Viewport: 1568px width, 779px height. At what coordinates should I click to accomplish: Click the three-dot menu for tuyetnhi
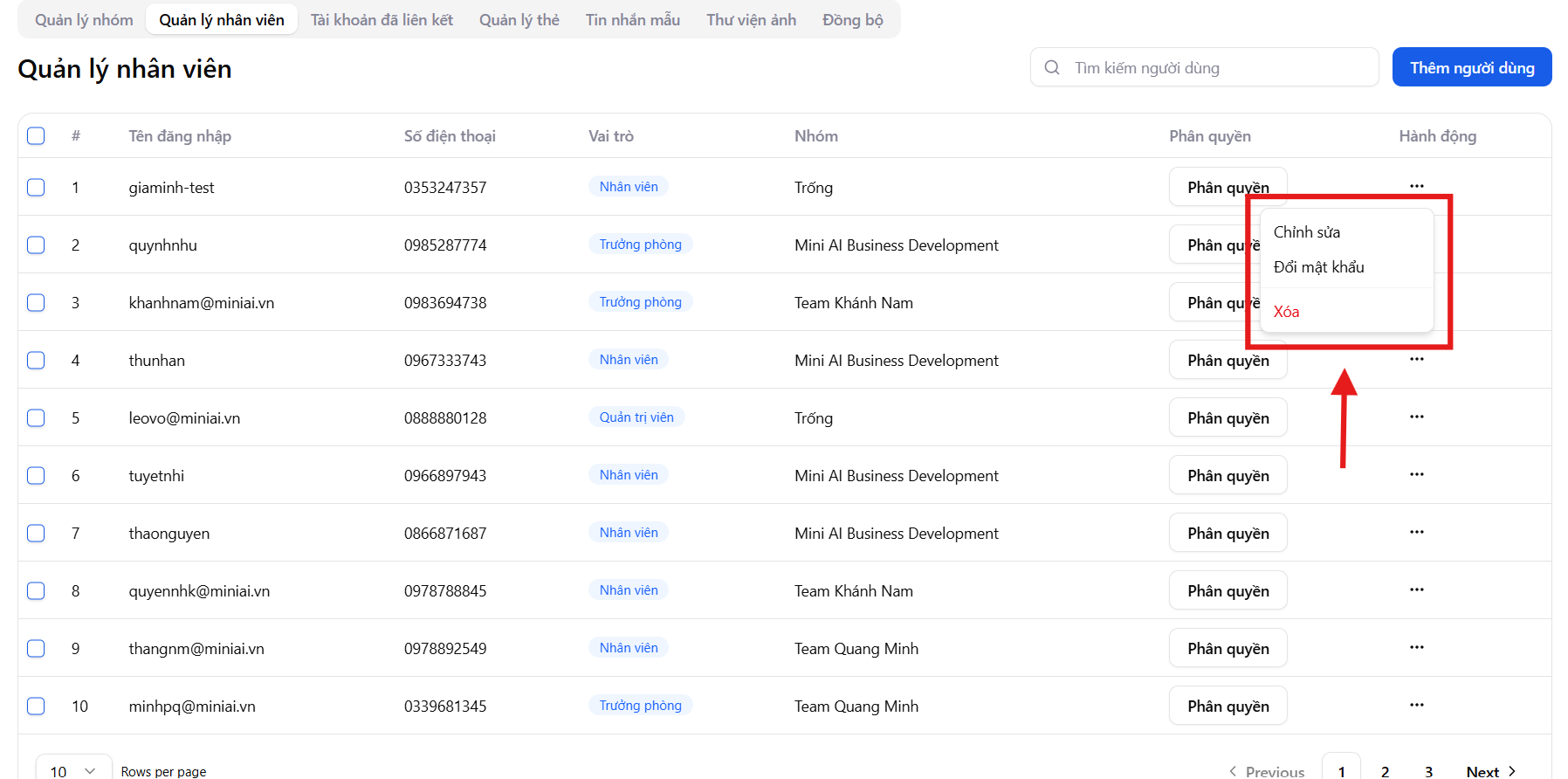coord(1416,474)
